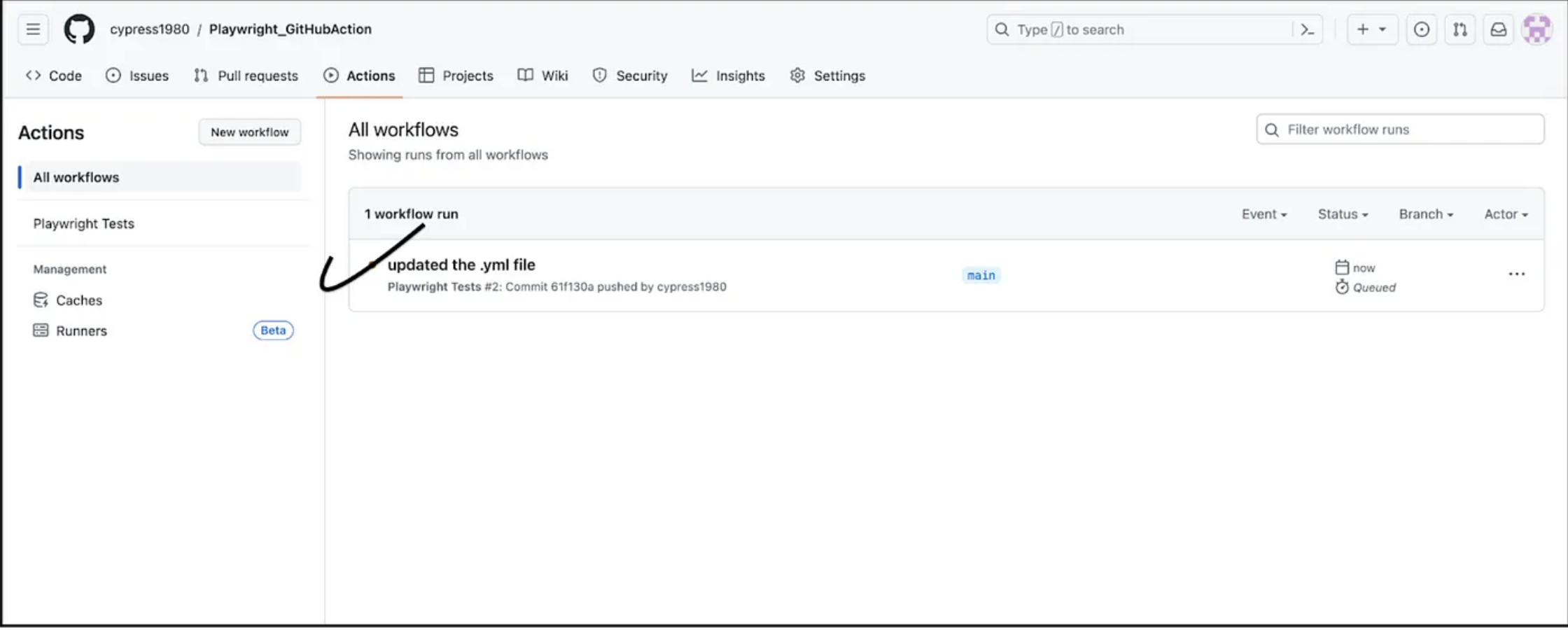Open the command palette icon
Viewport: 1568px width, 630px height.
tap(1307, 29)
